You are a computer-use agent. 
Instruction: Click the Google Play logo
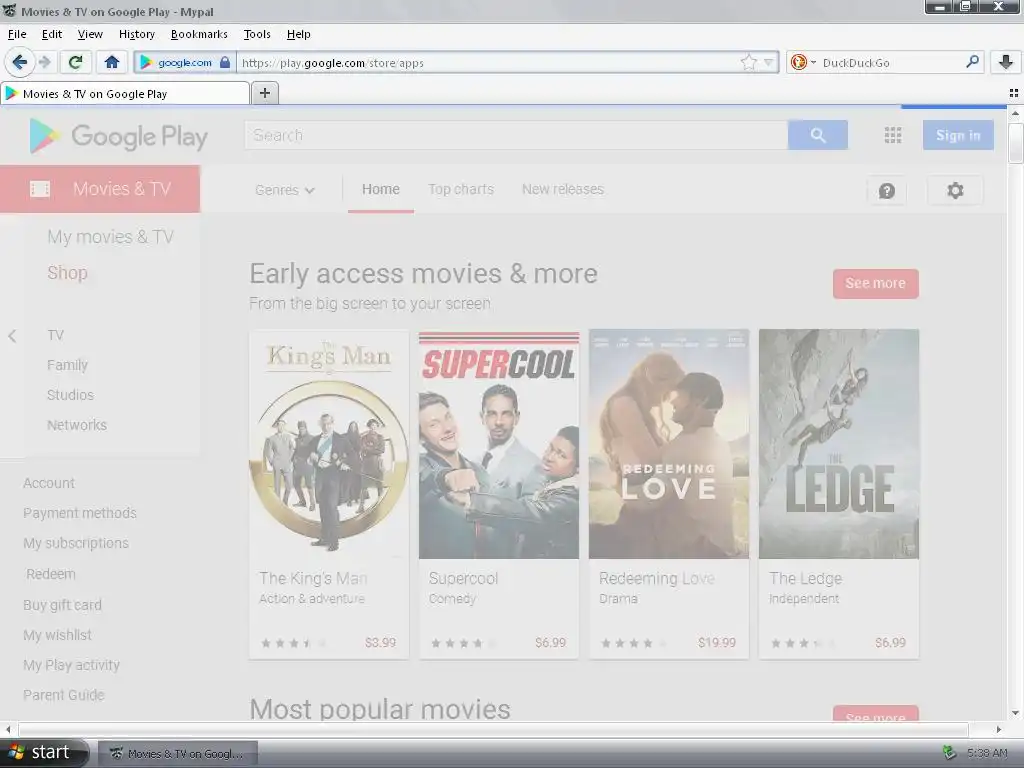[x=118, y=136]
